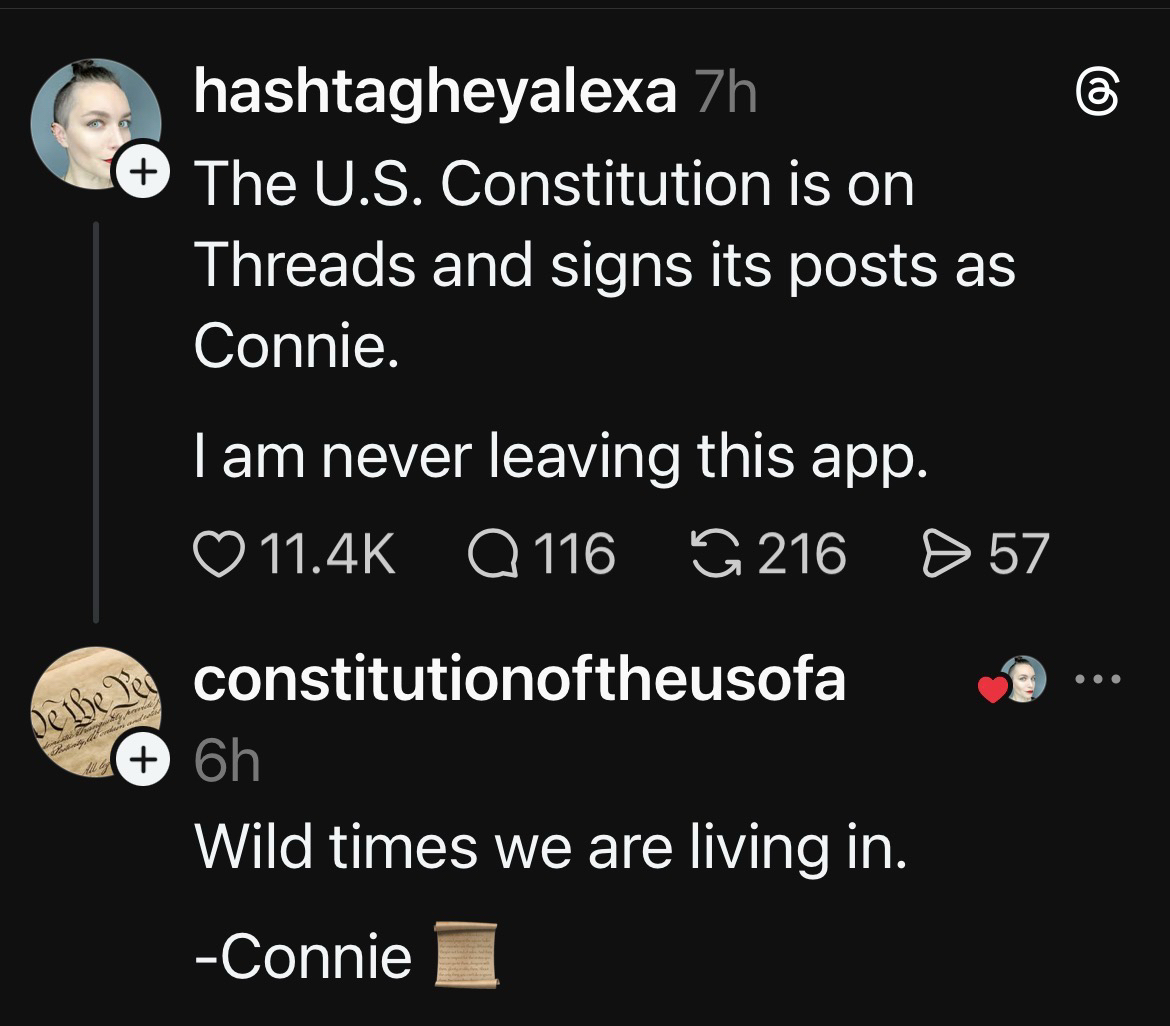
Task: Open the Threads logo icon
Action: (x=1095, y=95)
